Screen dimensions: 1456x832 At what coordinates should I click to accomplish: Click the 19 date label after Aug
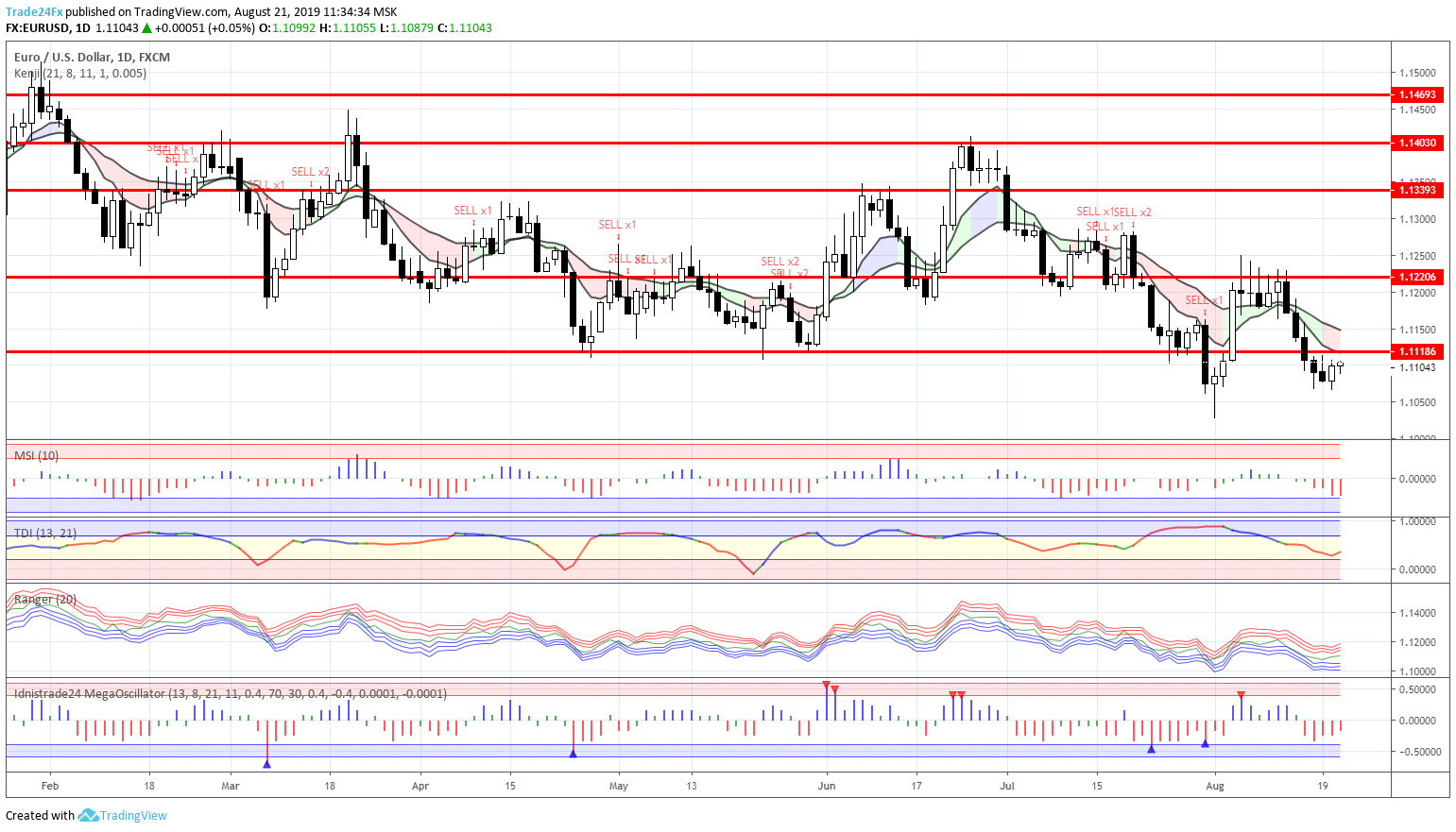tap(1323, 785)
